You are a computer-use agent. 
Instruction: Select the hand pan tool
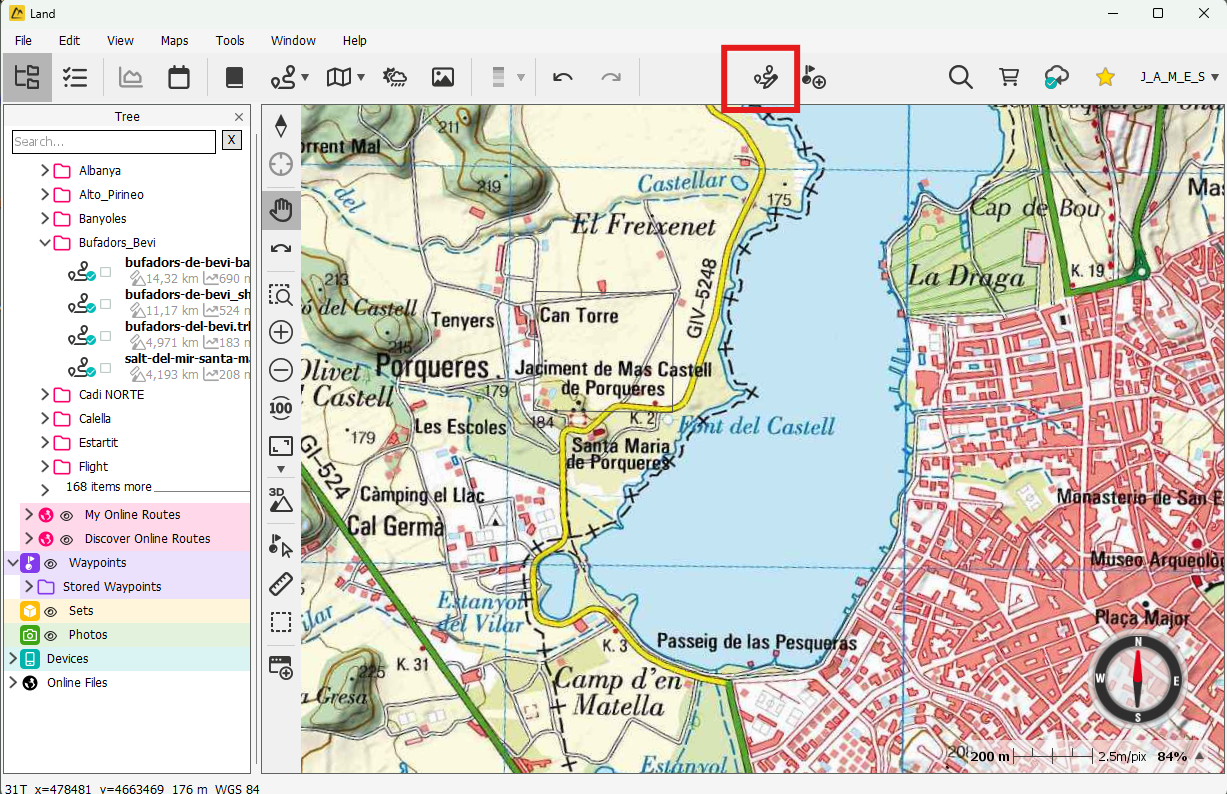(281, 210)
